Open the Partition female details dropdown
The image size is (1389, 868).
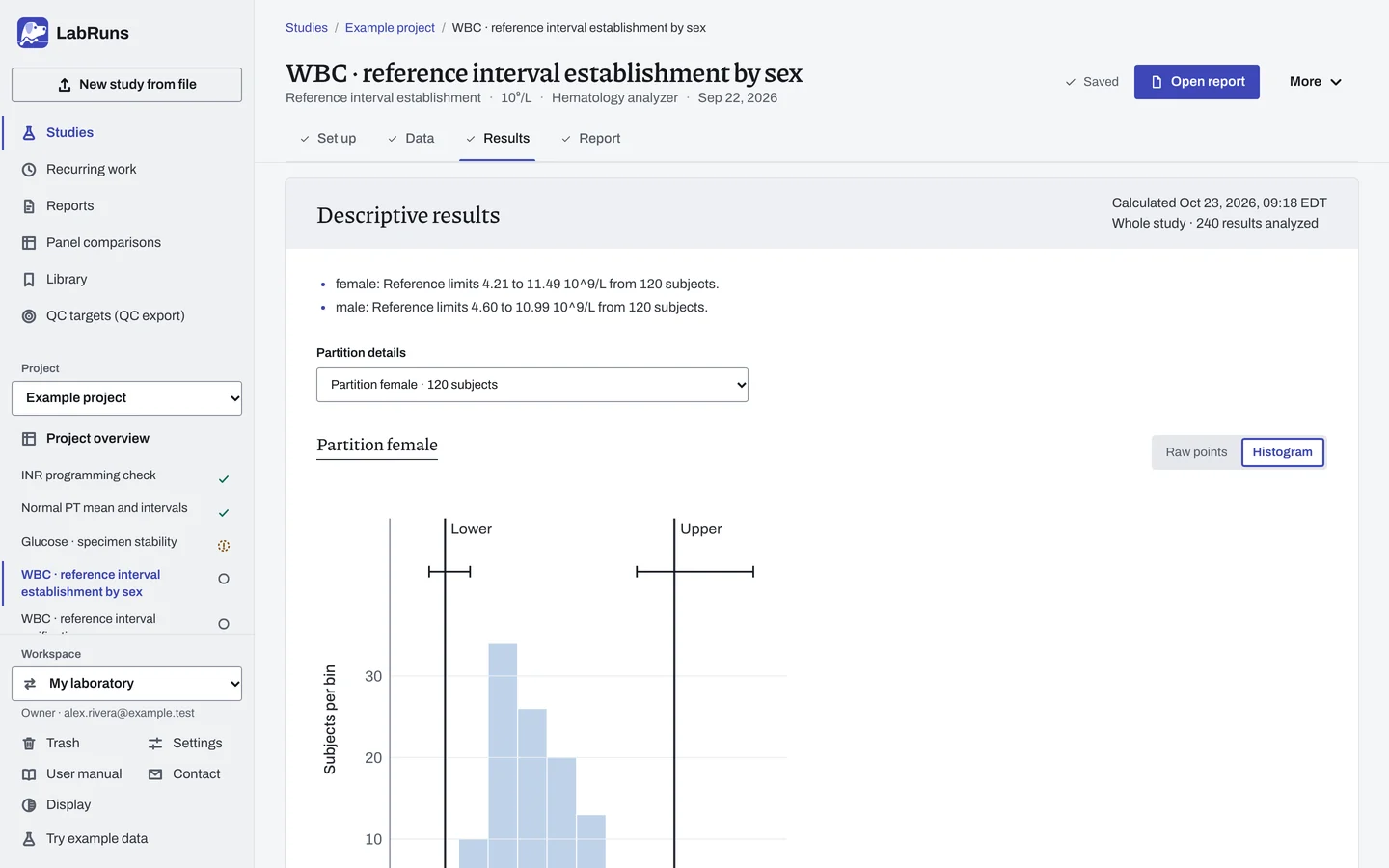point(532,385)
